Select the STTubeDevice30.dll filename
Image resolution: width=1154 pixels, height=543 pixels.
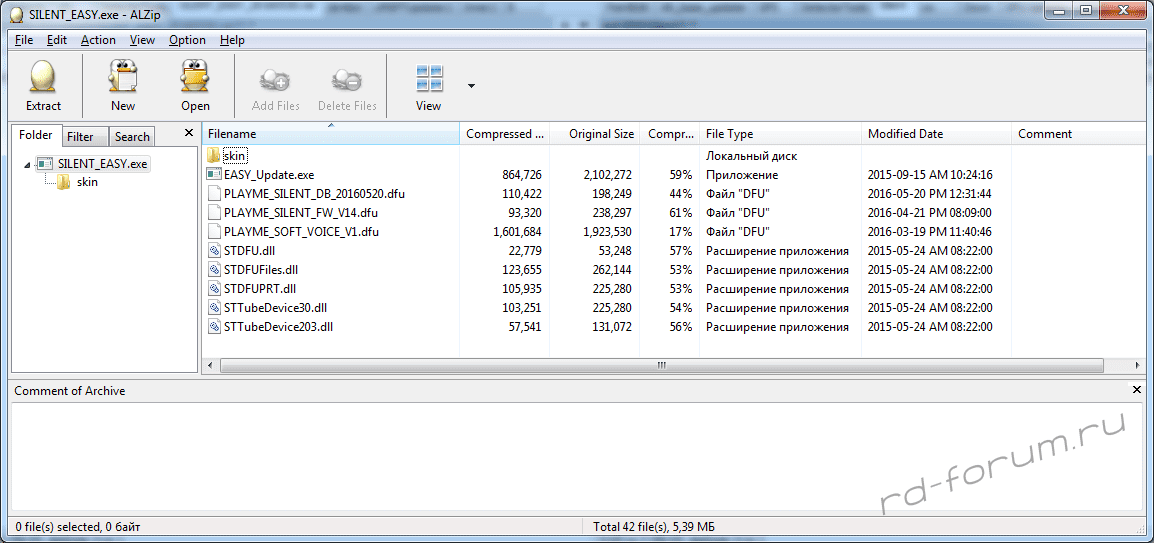[275, 308]
